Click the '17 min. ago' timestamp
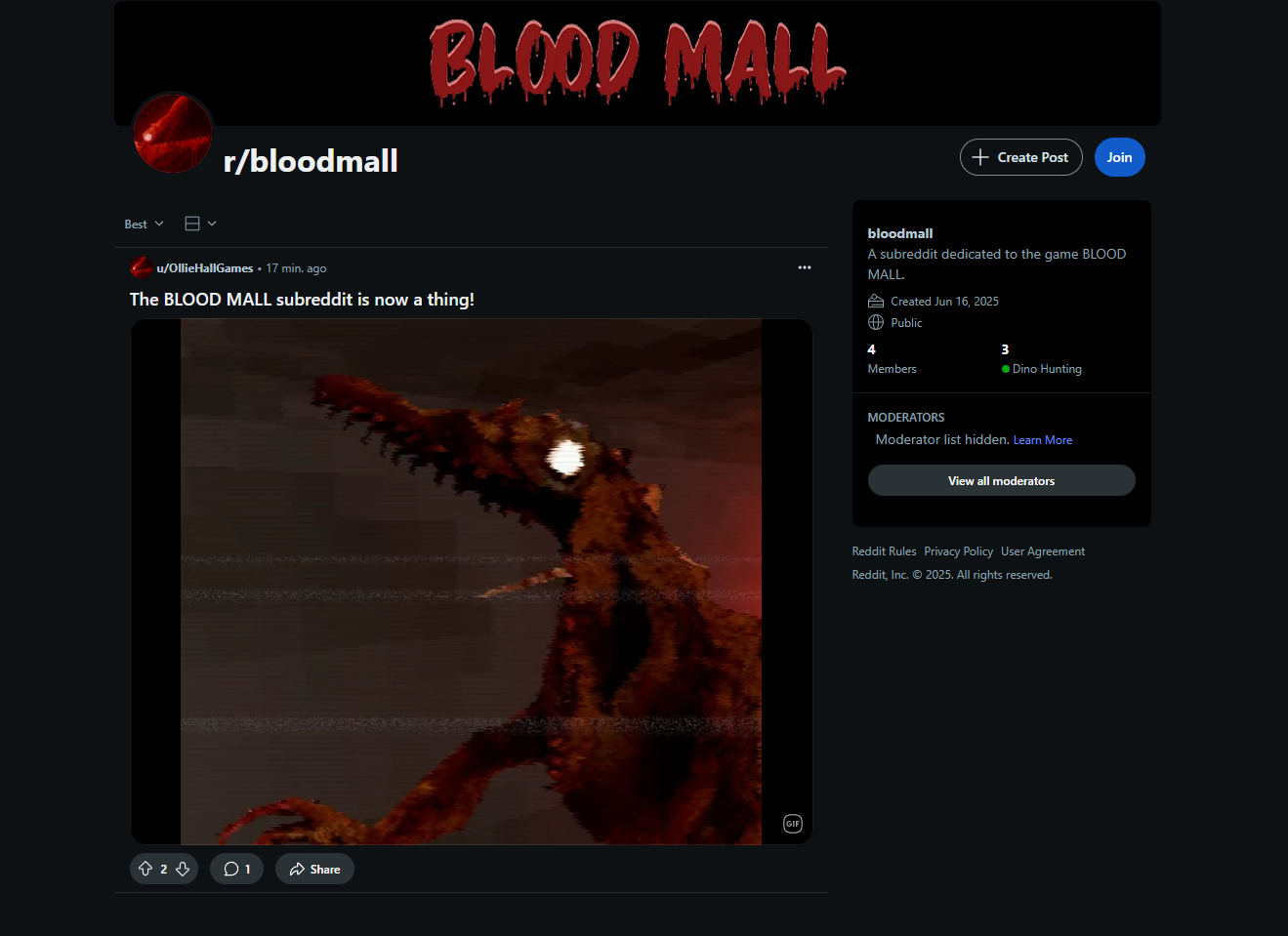The image size is (1288, 936). point(296,268)
